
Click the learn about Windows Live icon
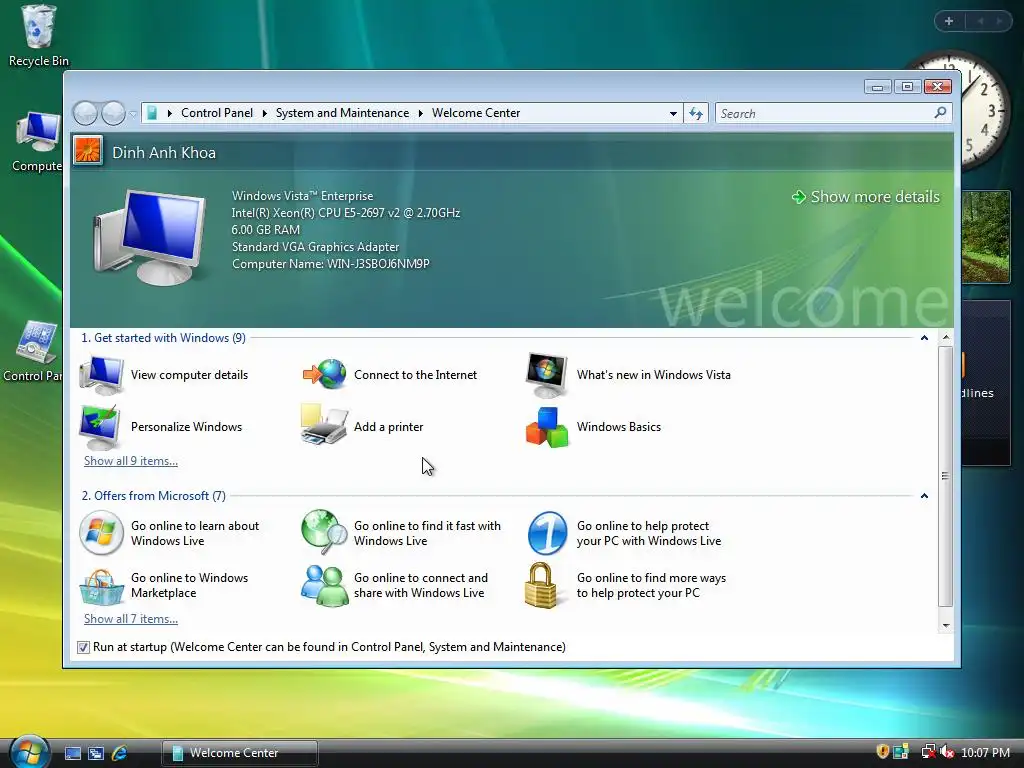101,533
